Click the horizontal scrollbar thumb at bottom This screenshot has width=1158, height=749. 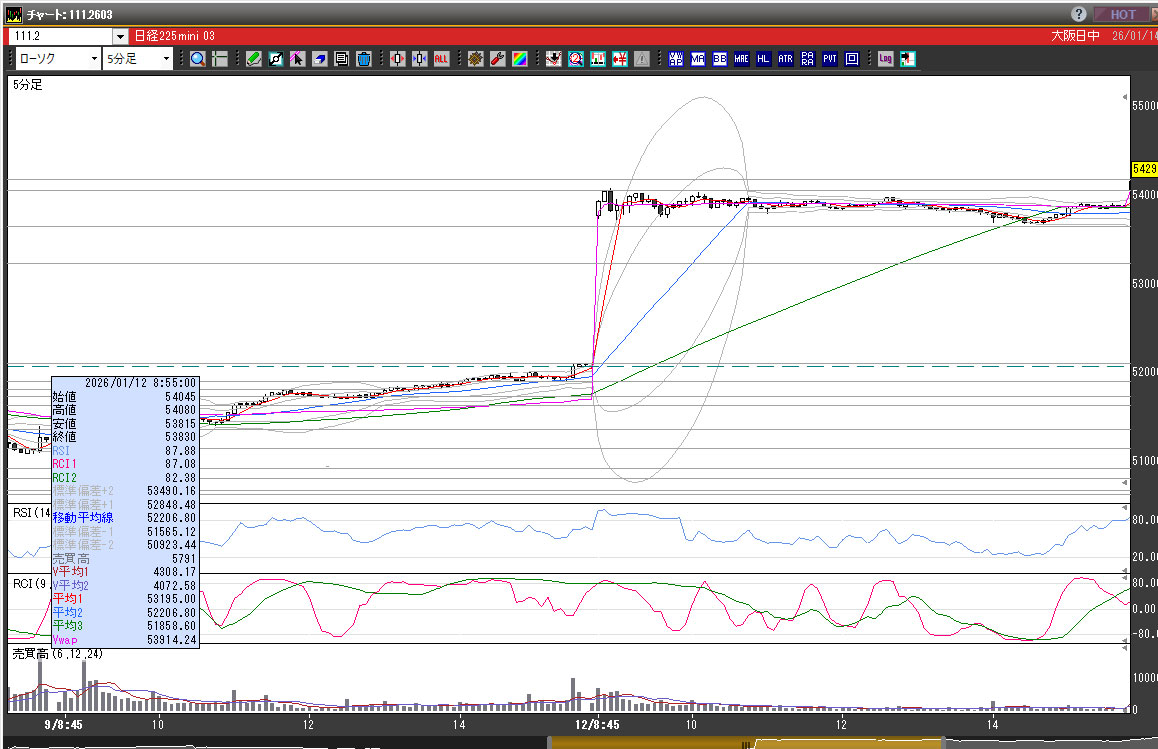[745, 742]
